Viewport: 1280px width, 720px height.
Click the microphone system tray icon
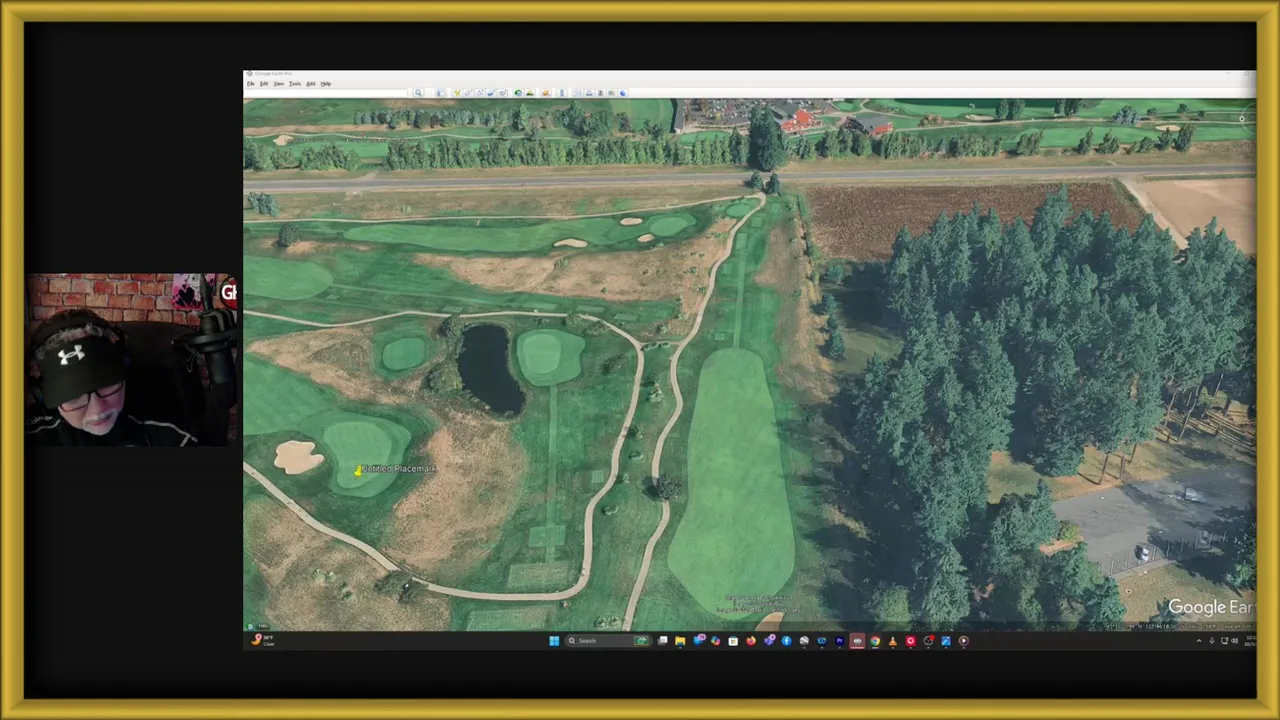tap(1212, 641)
